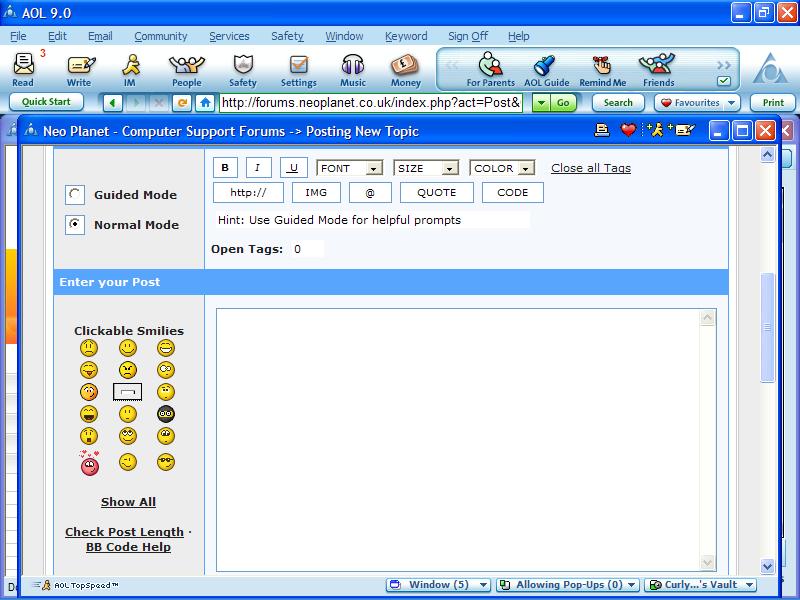Select Normal Mode radio button
The width and height of the screenshot is (800, 600).
(75, 224)
